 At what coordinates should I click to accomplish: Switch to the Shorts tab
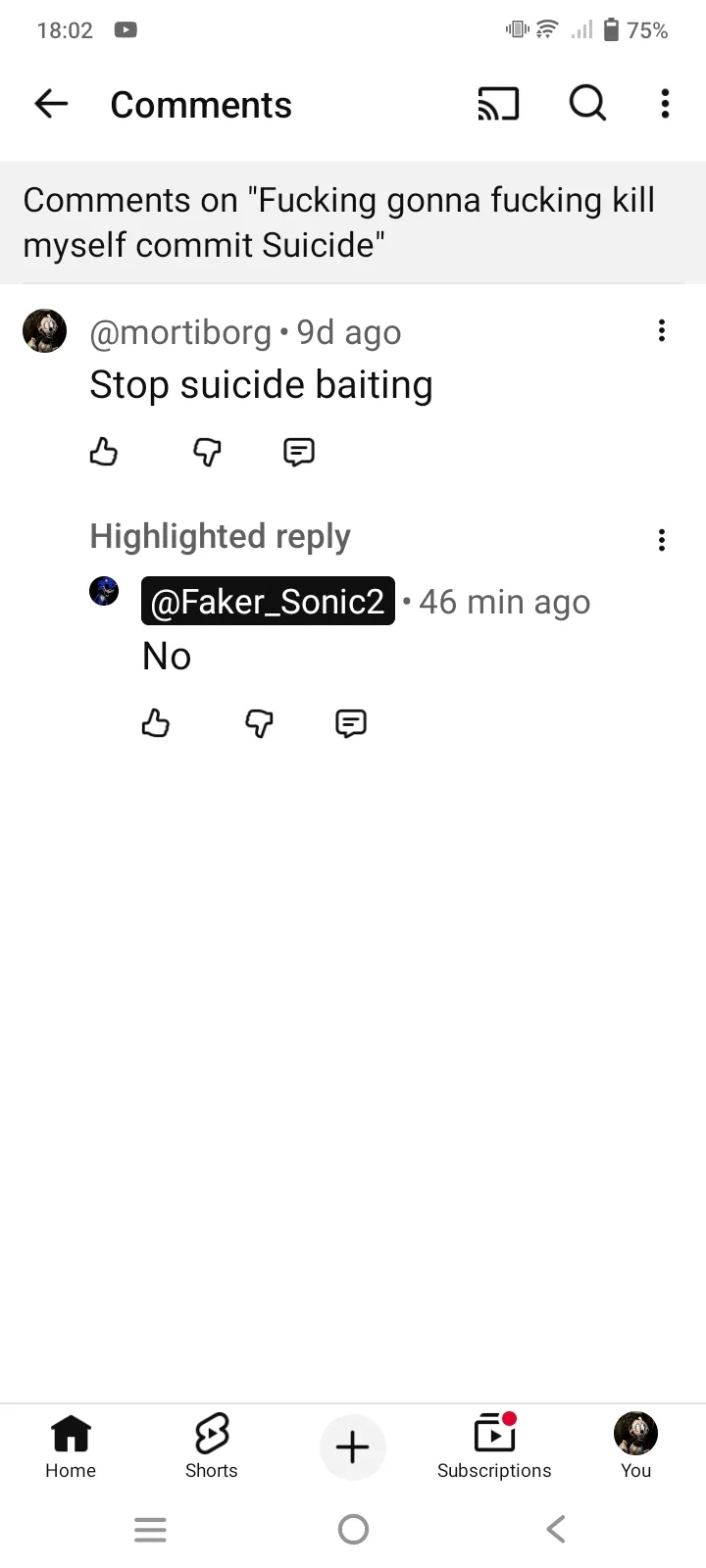[x=212, y=1445]
